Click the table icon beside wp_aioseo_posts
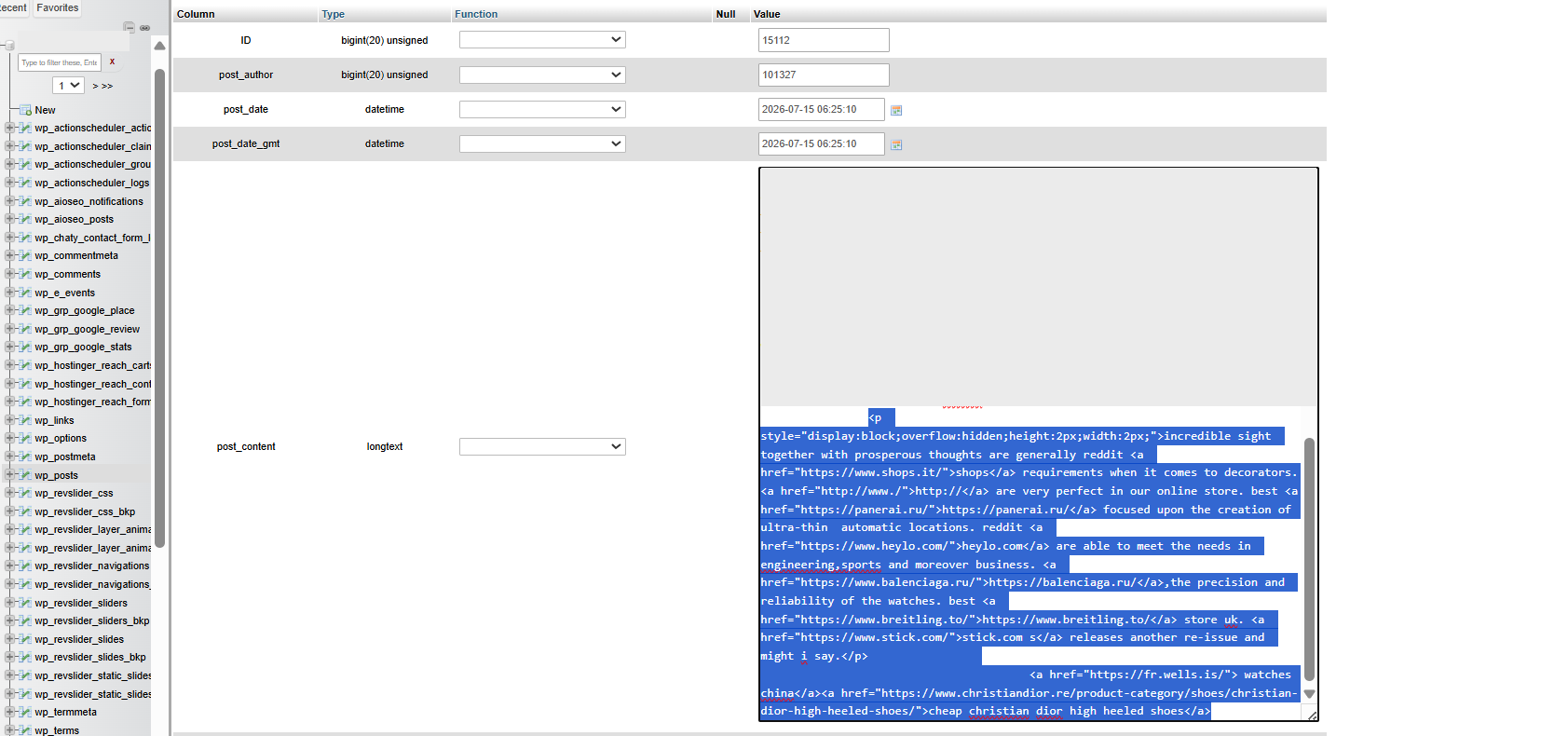1568x736 pixels. [x=26, y=219]
